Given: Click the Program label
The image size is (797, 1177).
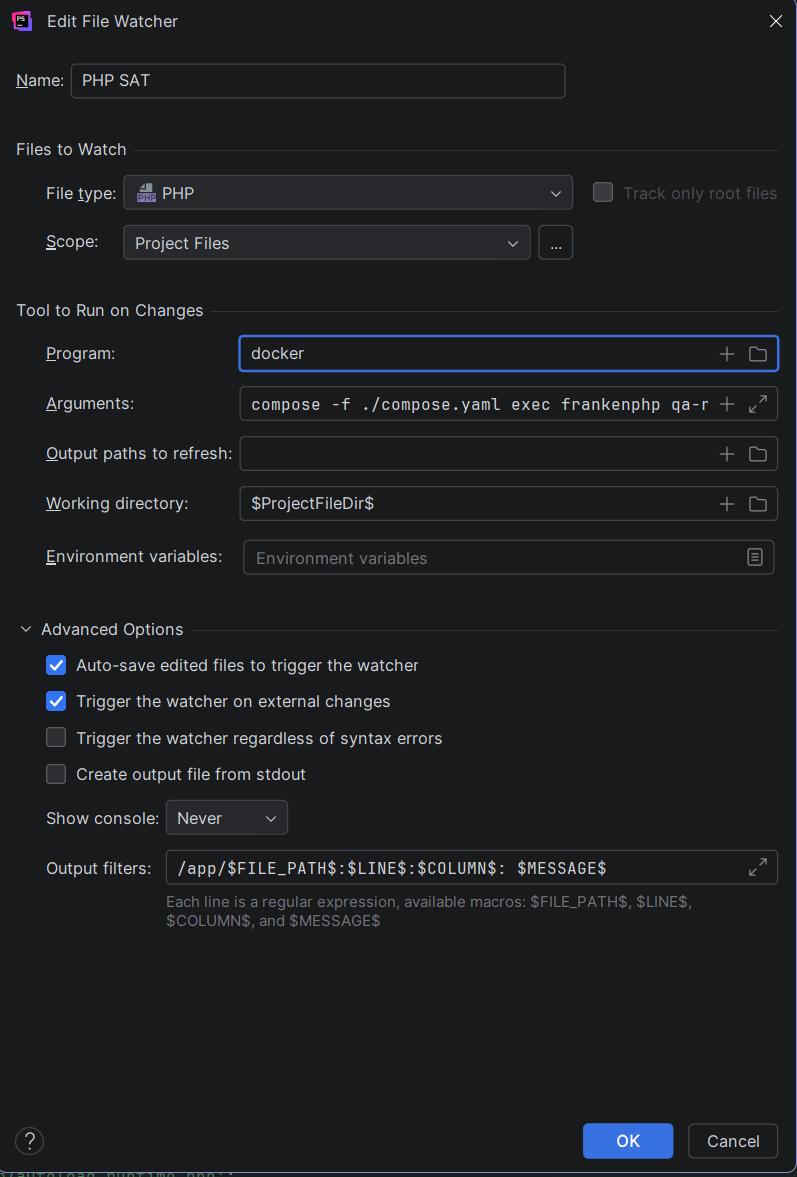Looking at the screenshot, I should (x=81, y=354).
